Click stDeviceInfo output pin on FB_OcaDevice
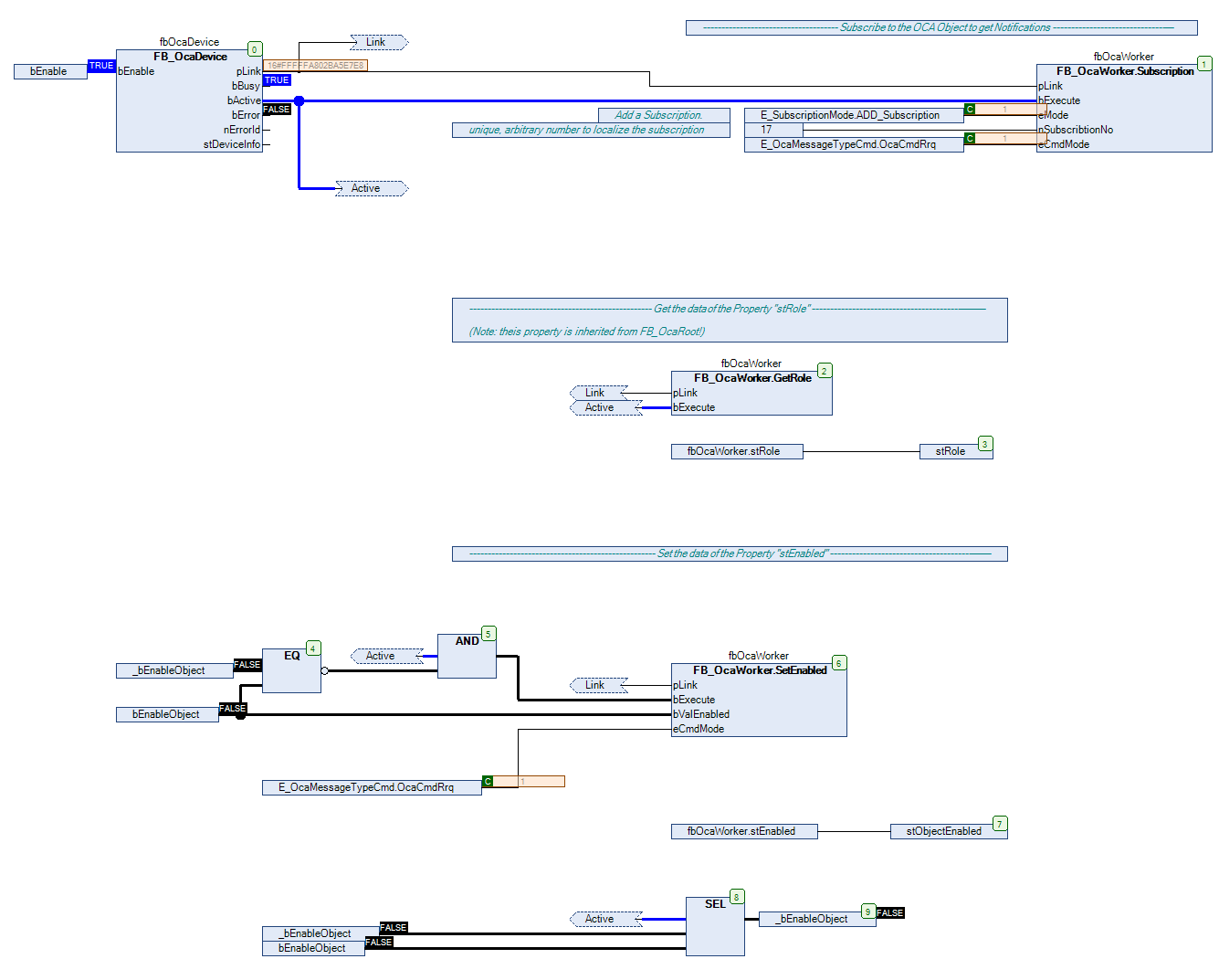The image size is (1219, 980). (x=232, y=144)
